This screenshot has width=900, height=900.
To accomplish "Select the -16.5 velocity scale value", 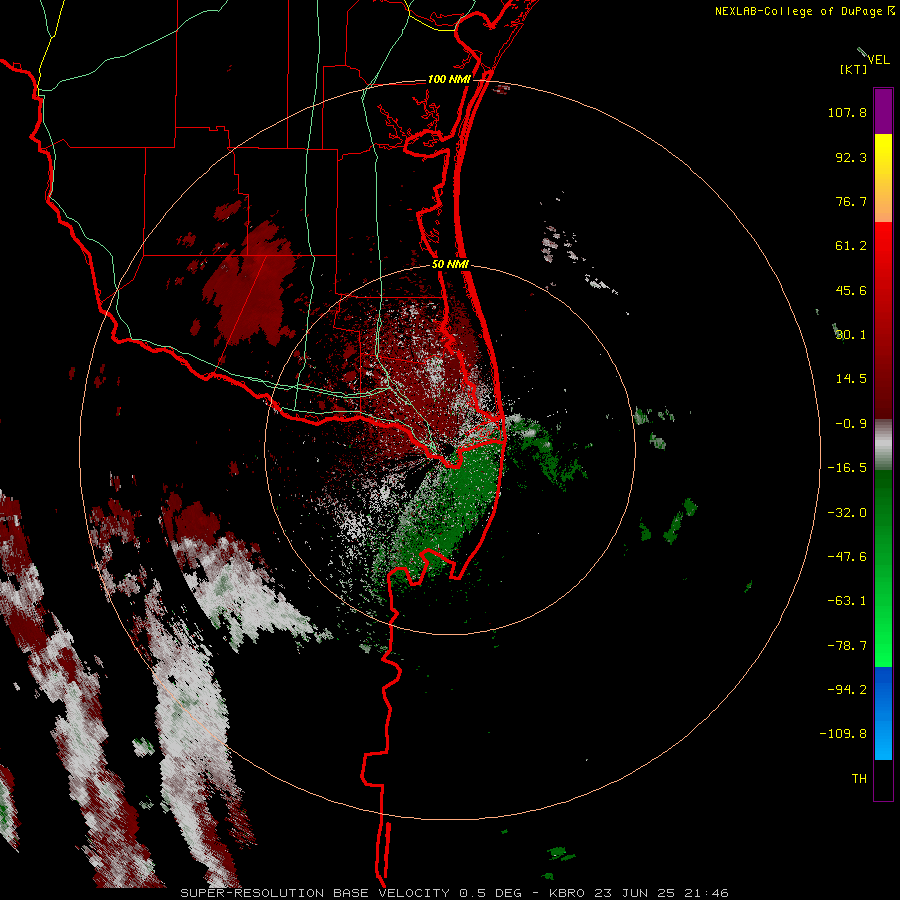I will 847,468.
